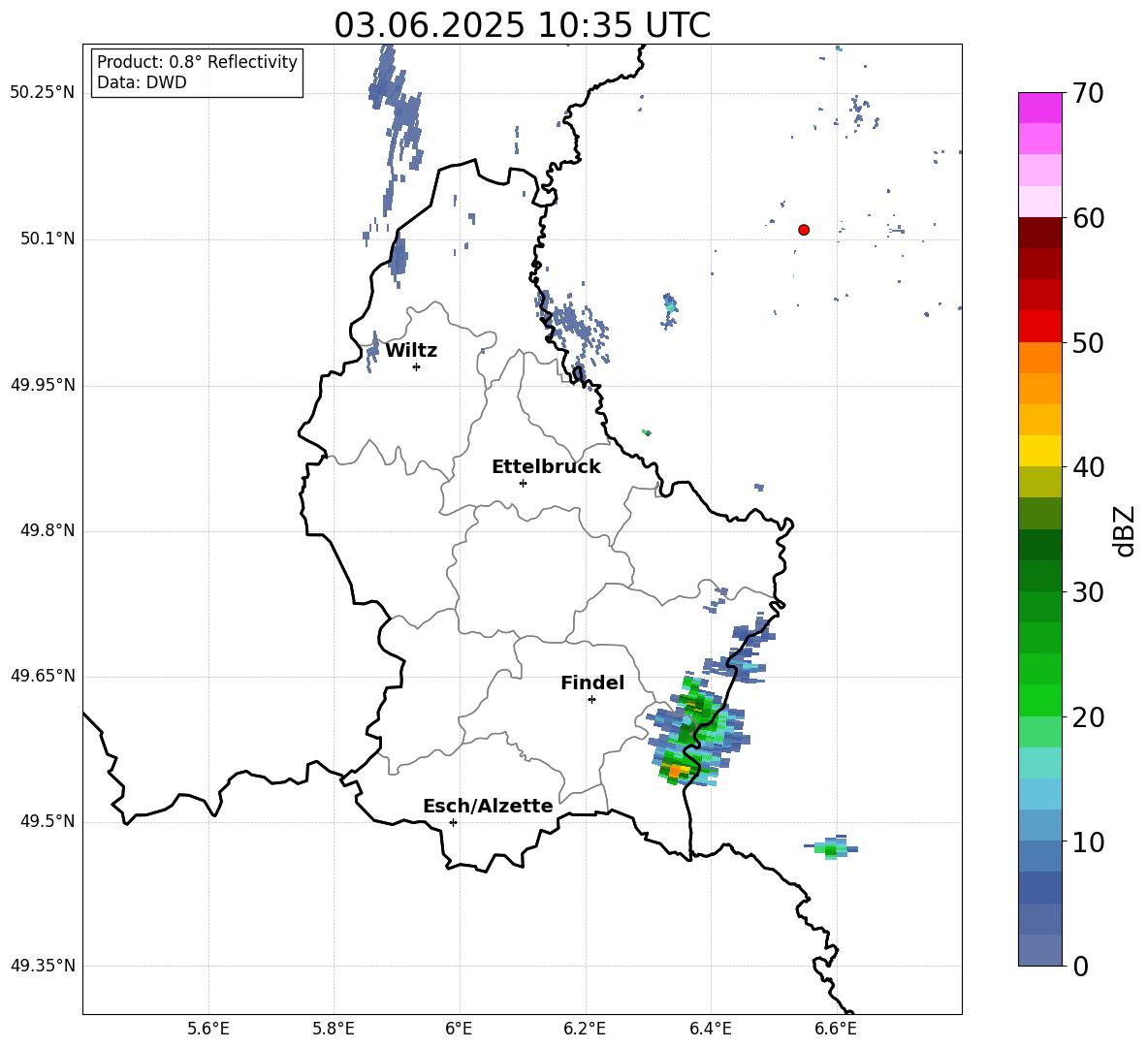Click the cross marker below Findel
This screenshot has height=1048, width=1148.
[591, 700]
